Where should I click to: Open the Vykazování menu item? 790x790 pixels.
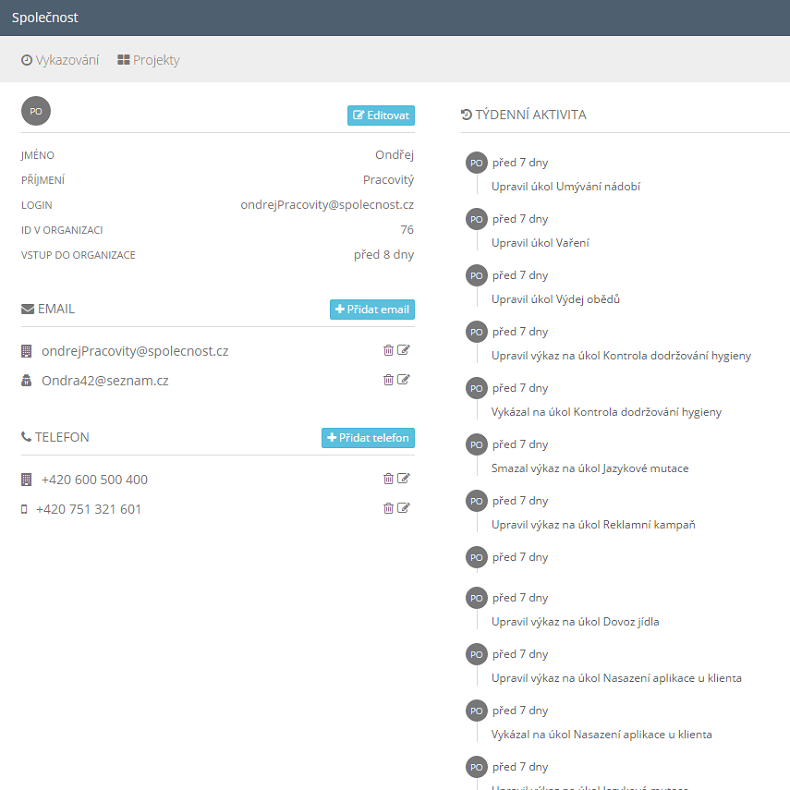(x=60, y=60)
